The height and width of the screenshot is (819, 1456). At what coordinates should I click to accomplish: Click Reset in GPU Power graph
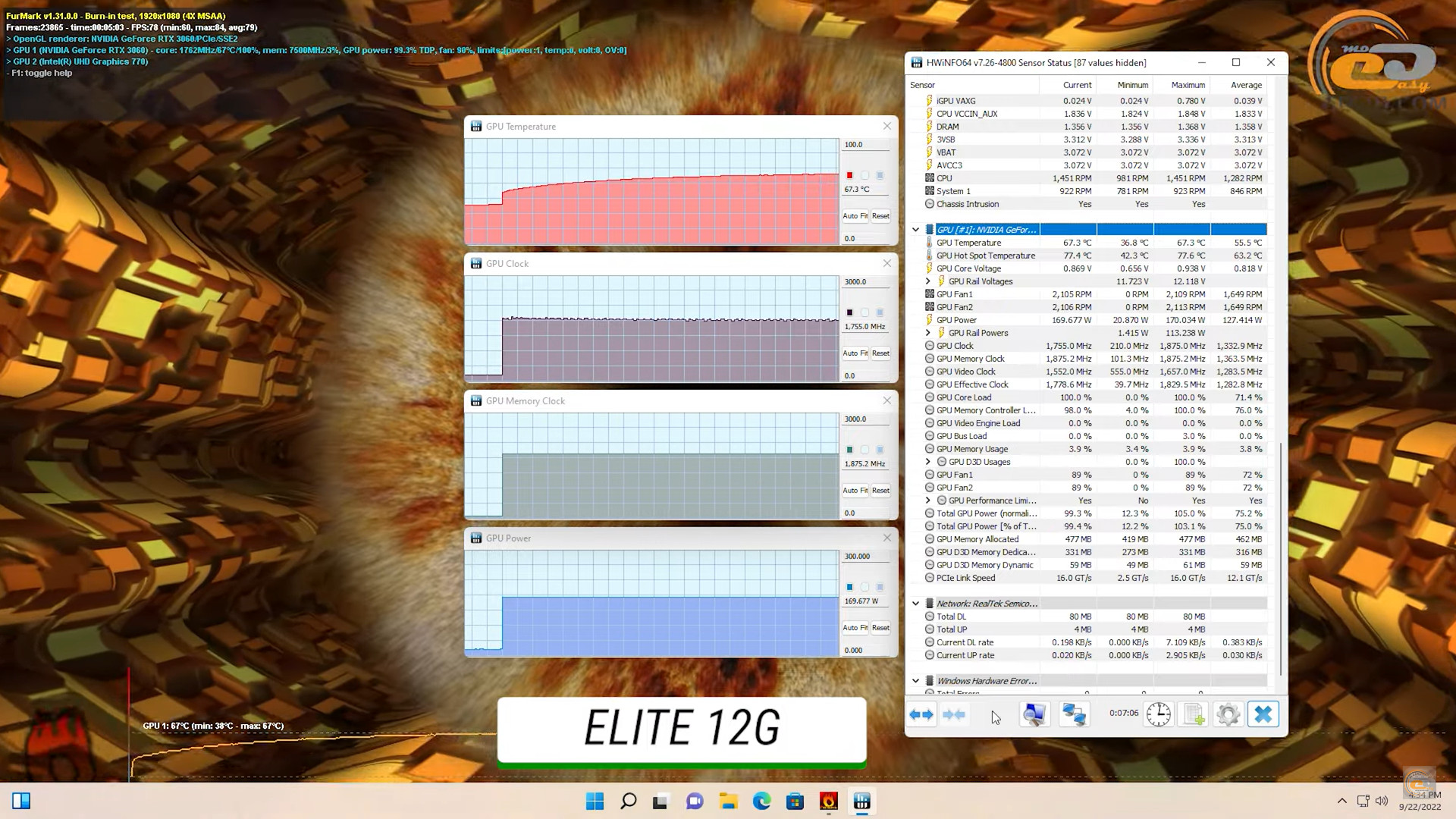click(x=880, y=628)
